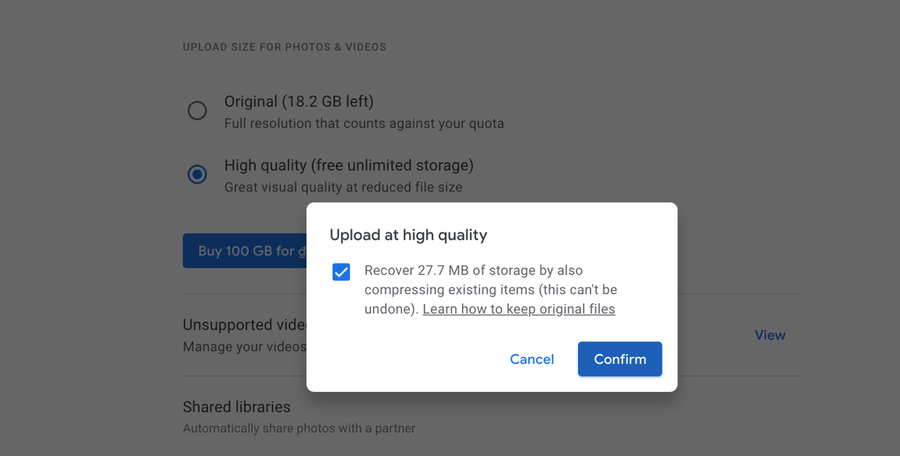The image size is (900, 456).
Task: Click Full resolution that counts against quota text
Action: tap(364, 124)
